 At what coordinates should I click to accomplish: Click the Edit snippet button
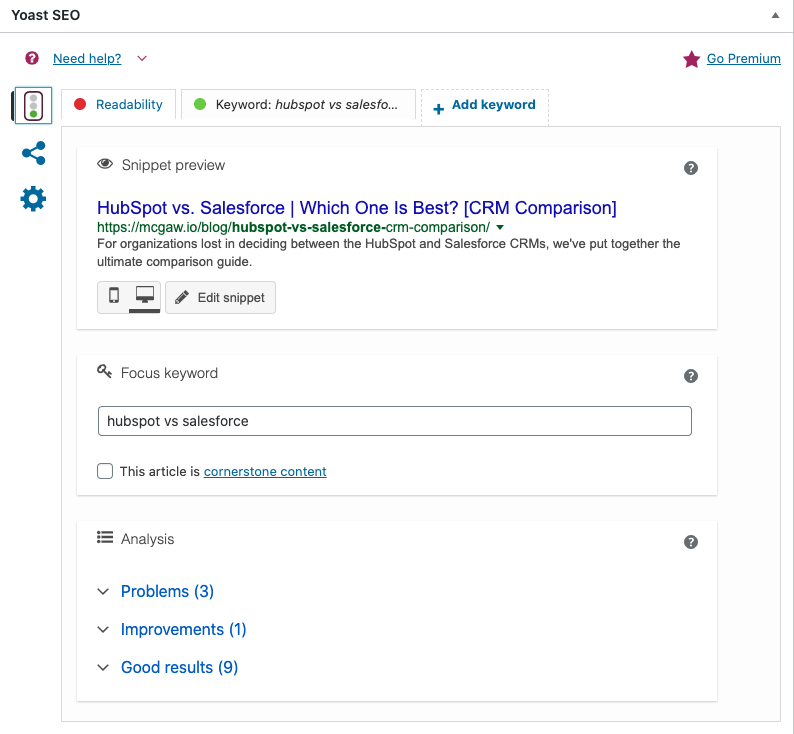click(220, 297)
